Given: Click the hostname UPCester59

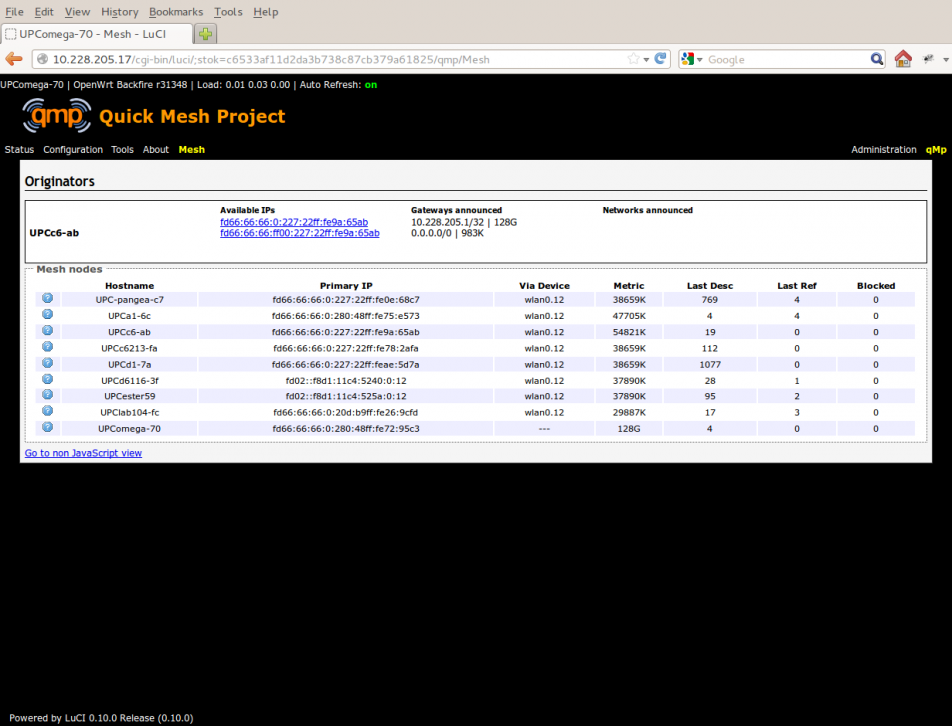Looking at the screenshot, I should click(x=129, y=396).
